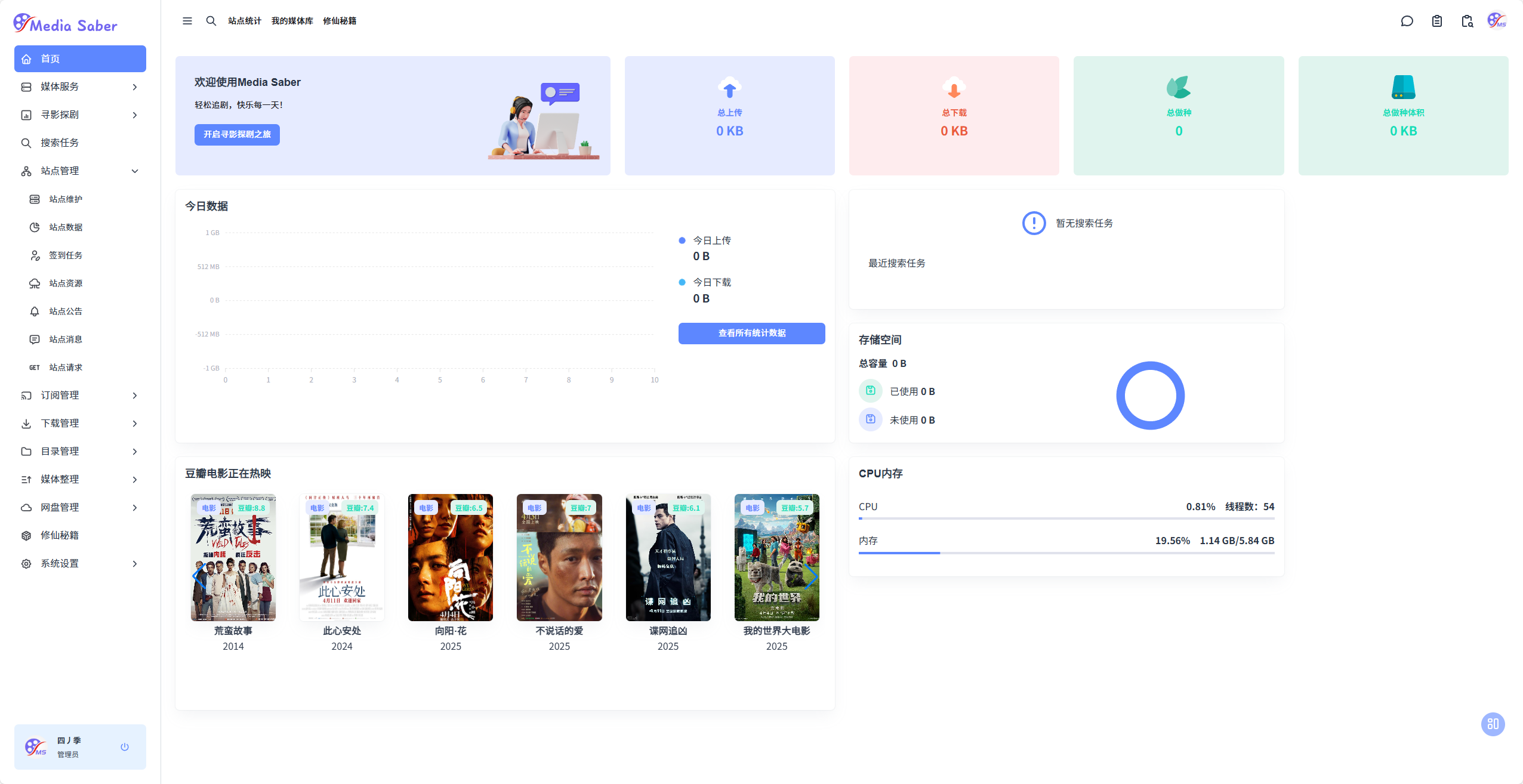This screenshot has height=784, width=1523.
Task: Click the 查看所有统计数据 button
Action: [751, 334]
